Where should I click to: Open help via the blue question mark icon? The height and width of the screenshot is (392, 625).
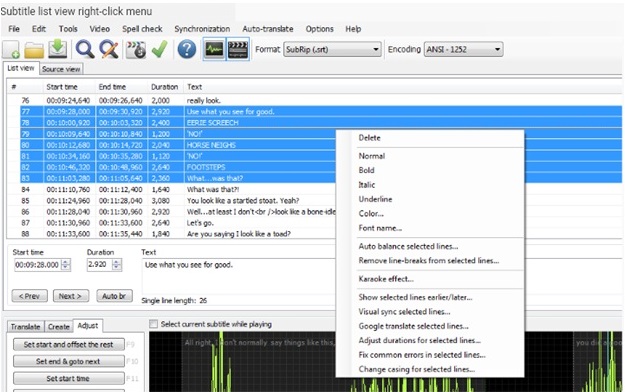[187, 50]
